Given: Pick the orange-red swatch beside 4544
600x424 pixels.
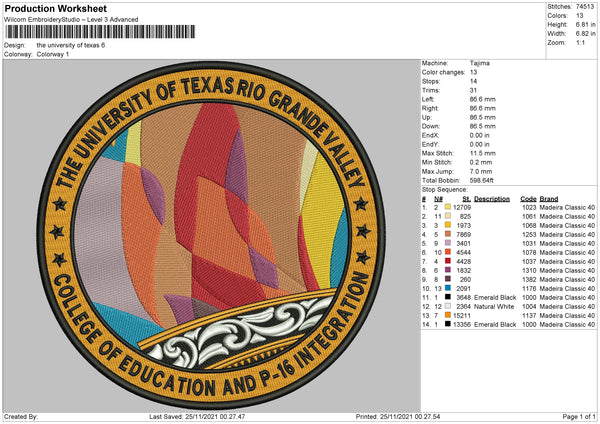Looking at the screenshot, I should point(448,252).
